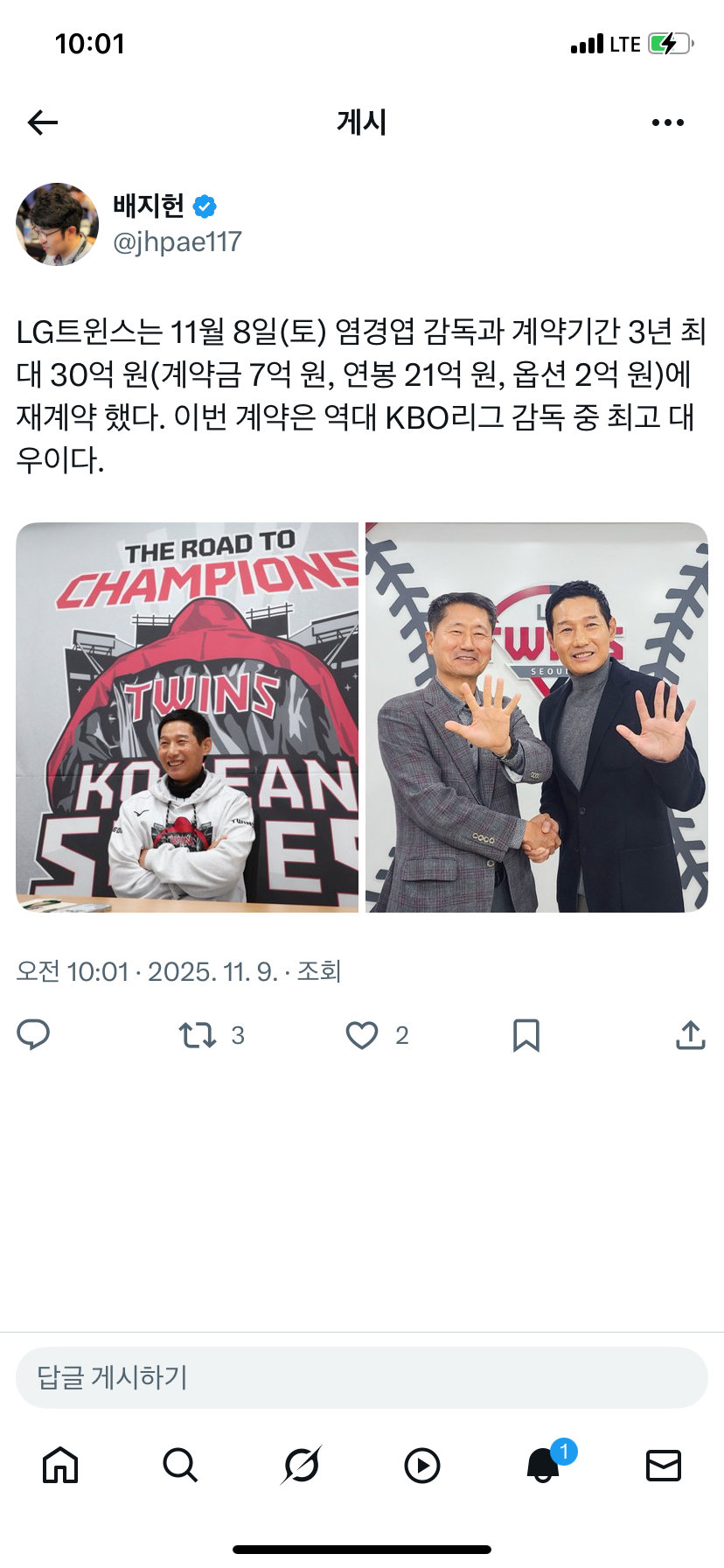Bookmark this post
The width and height of the screenshot is (724, 1568).
tap(526, 1035)
